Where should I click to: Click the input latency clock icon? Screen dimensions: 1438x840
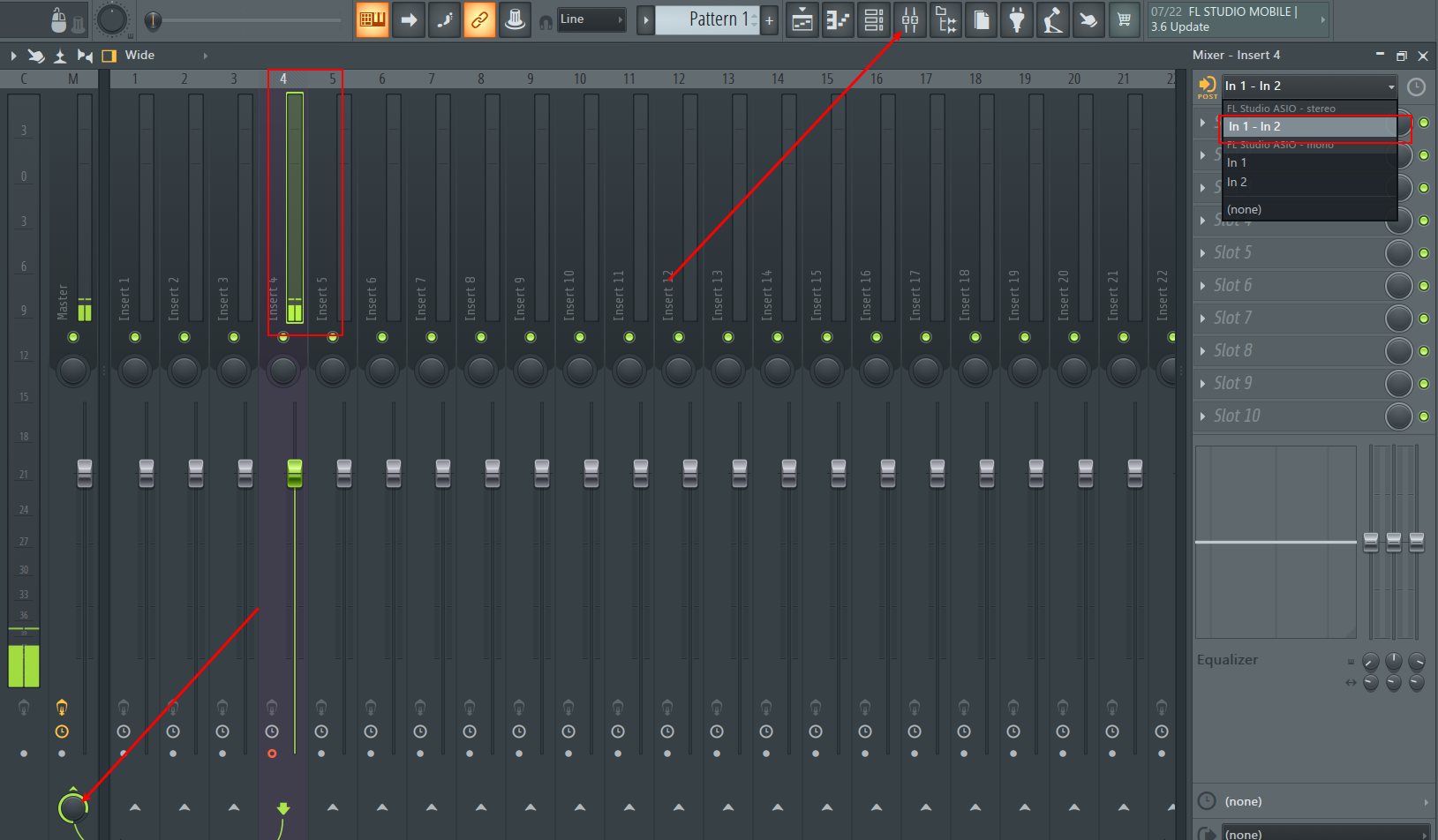[1416, 86]
